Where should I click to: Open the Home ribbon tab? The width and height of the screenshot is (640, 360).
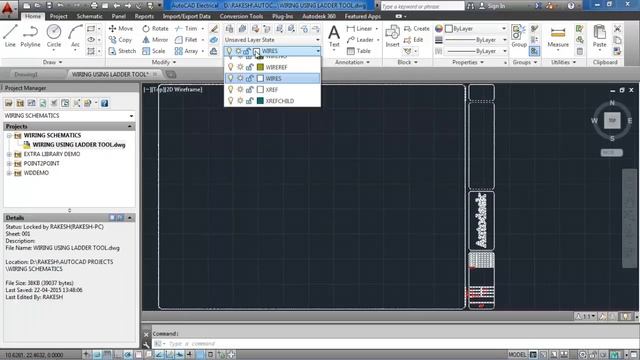click(33, 16)
